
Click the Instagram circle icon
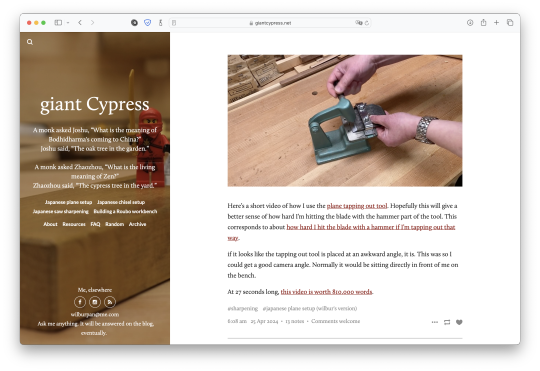pyautogui.click(x=95, y=302)
